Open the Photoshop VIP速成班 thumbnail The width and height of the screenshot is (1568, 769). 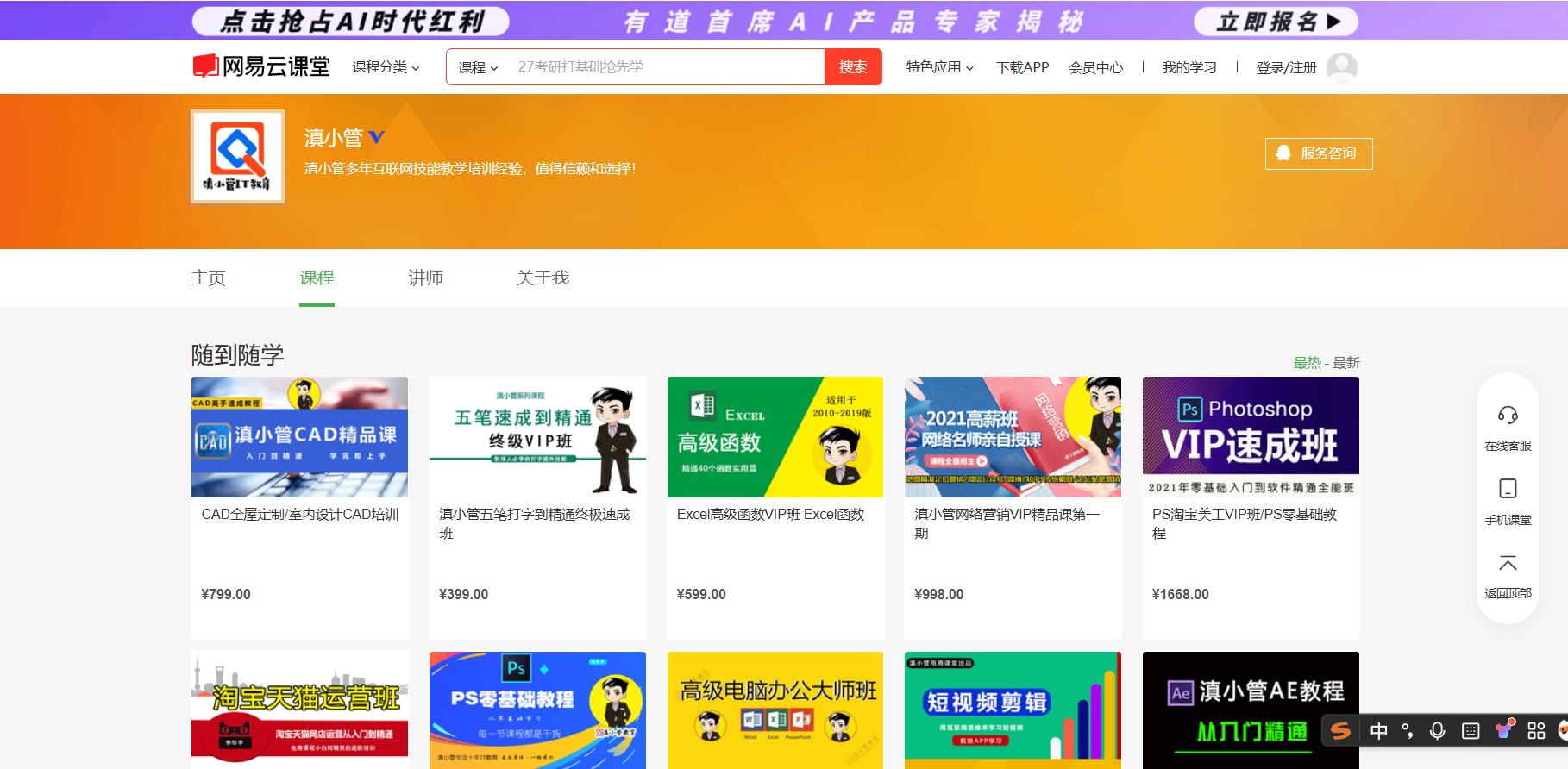(1251, 437)
